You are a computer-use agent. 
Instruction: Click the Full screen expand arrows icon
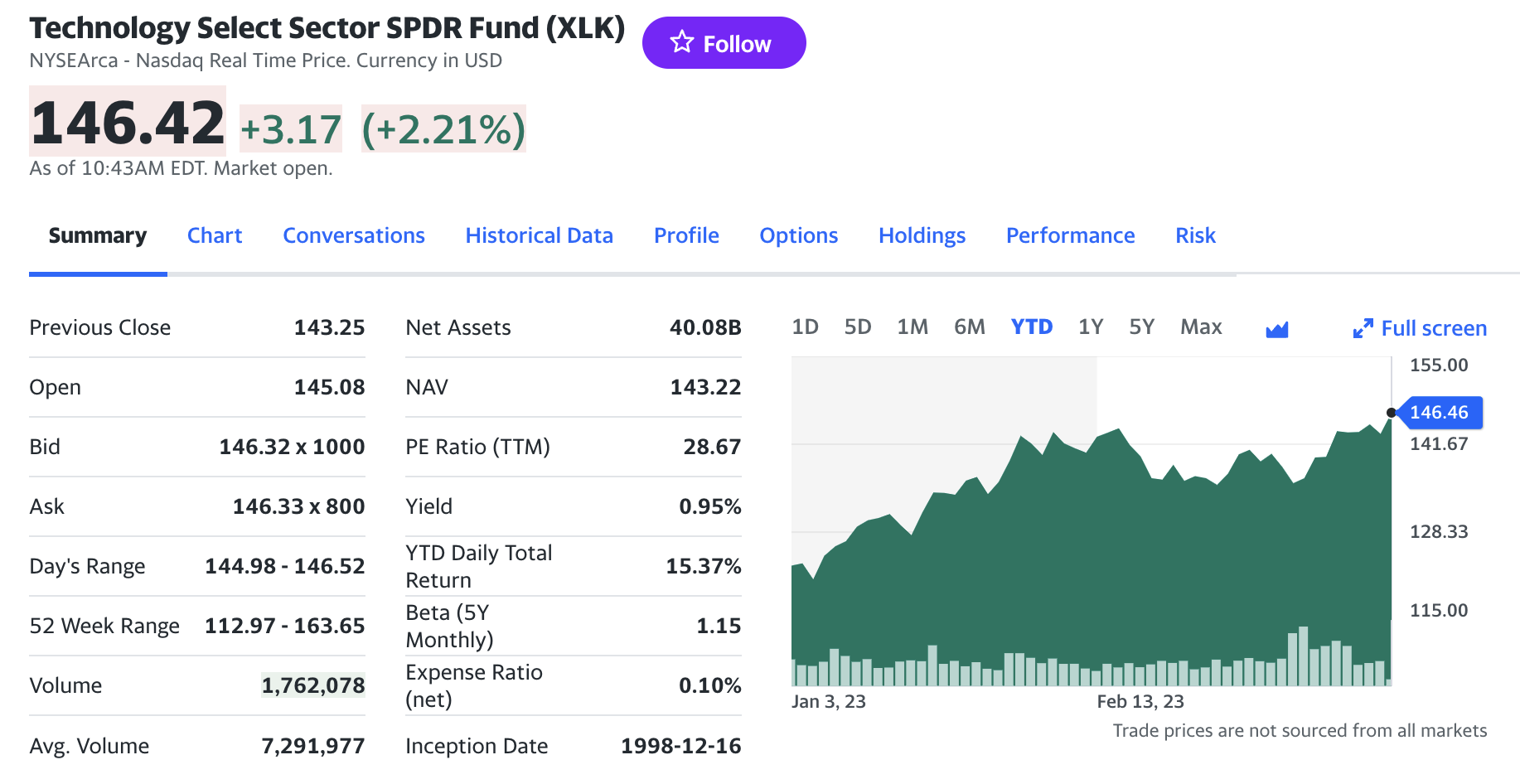point(1363,329)
